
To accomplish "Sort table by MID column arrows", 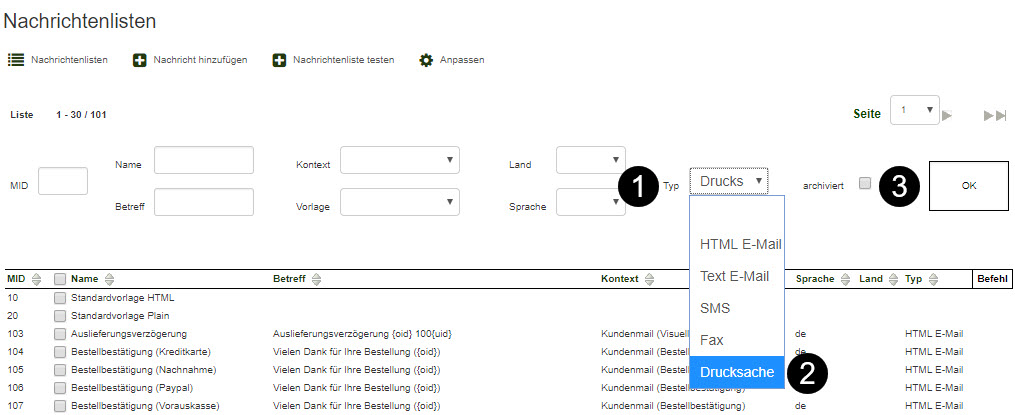I will (37, 280).
